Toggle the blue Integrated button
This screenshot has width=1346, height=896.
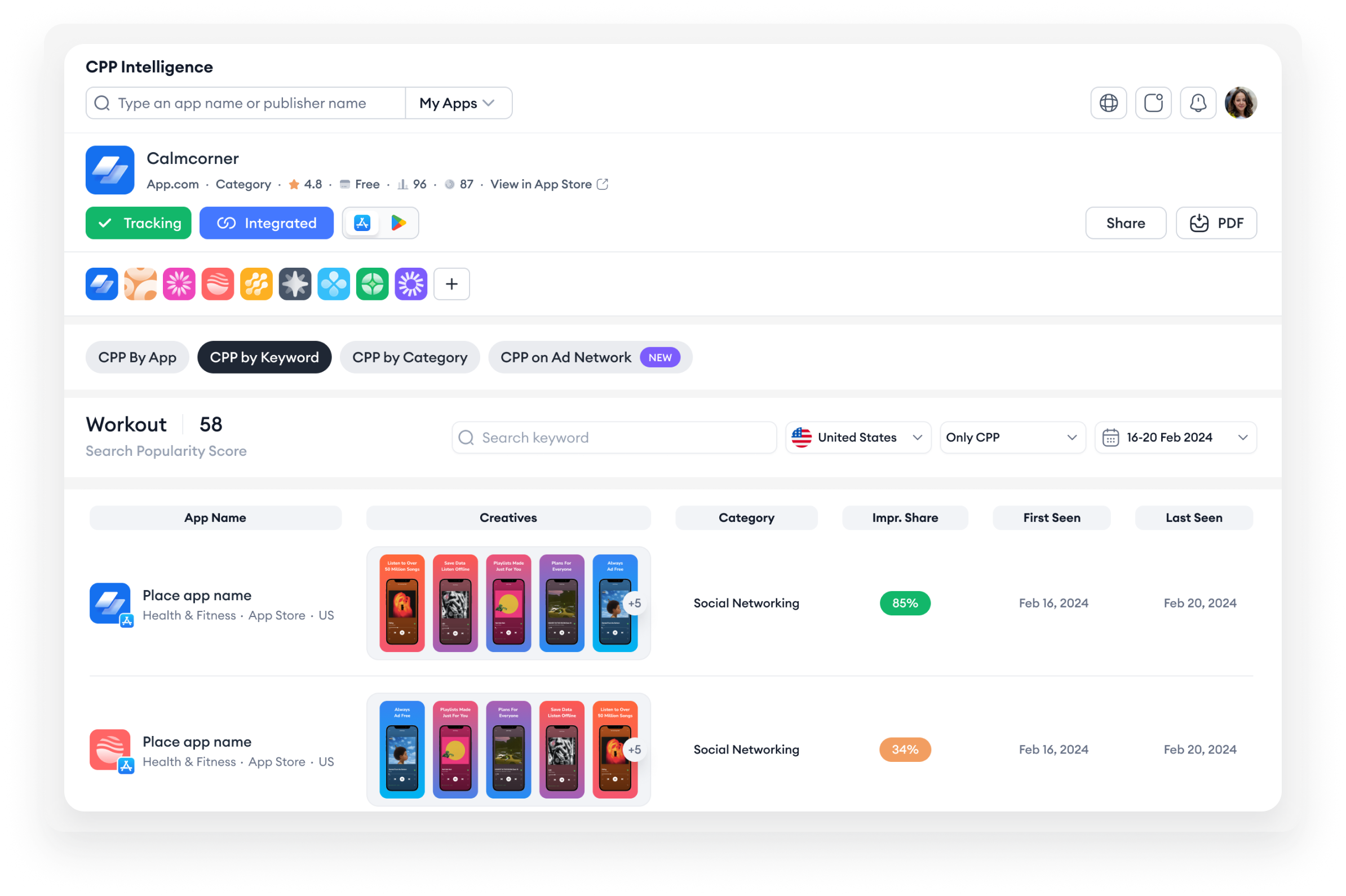point(267,223)
